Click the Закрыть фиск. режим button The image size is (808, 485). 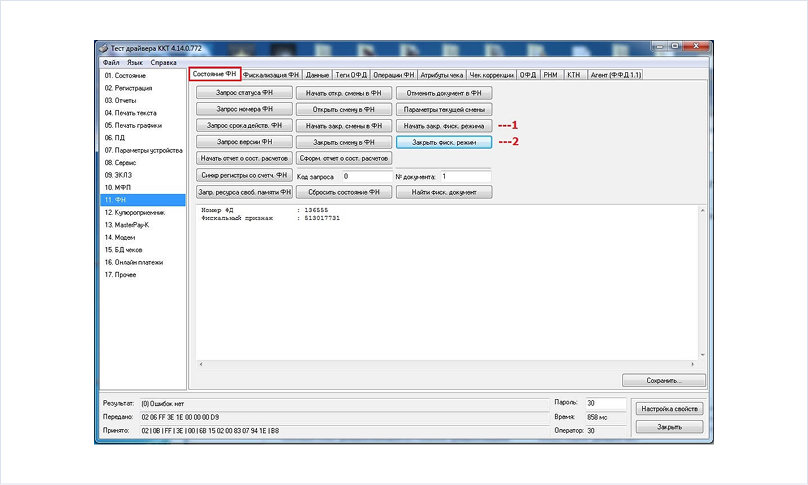tap(444, 143)
